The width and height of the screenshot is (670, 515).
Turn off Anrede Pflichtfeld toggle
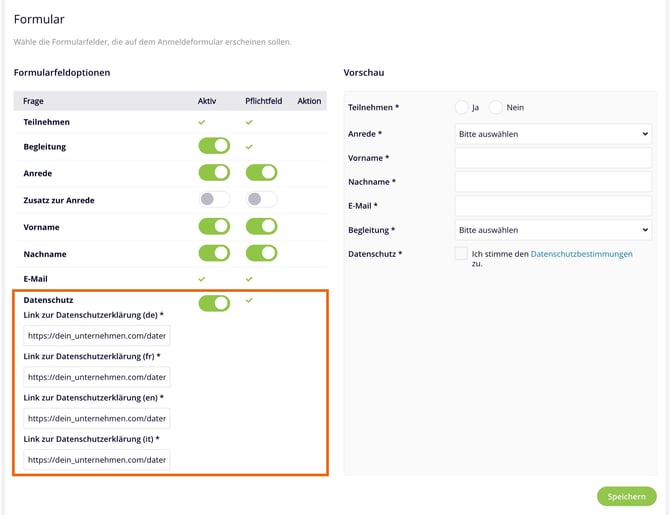point(261,173)
